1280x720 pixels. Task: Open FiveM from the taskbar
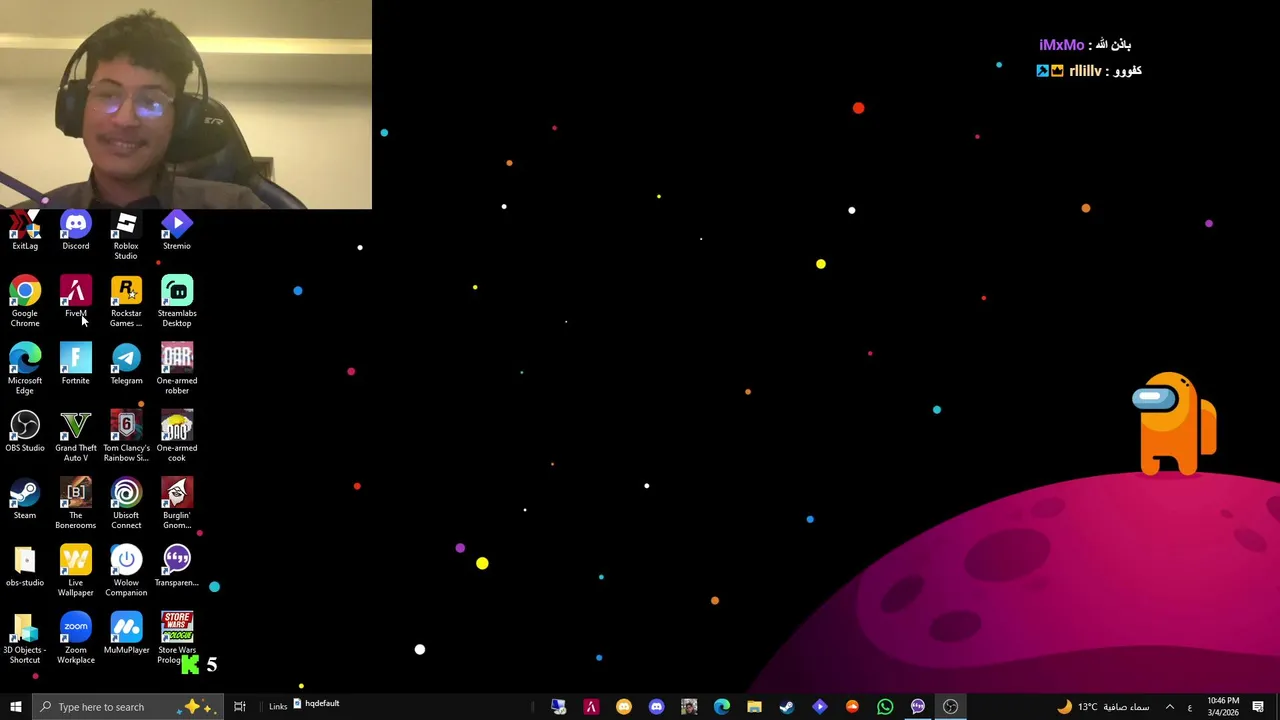tap(591, 707)
